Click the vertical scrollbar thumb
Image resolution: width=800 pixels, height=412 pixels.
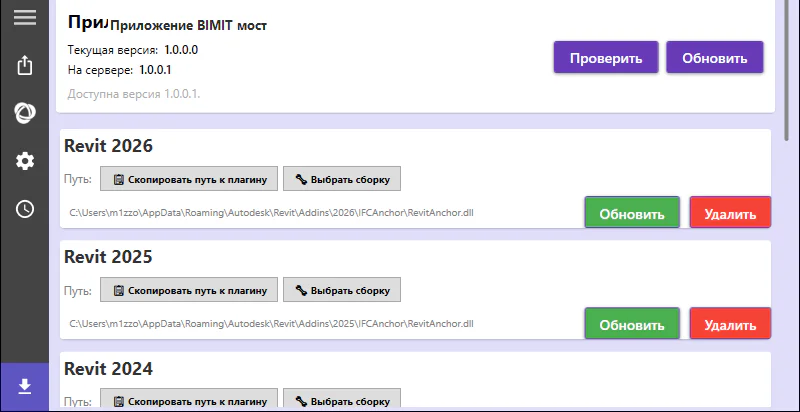click(x=787, y=69)
